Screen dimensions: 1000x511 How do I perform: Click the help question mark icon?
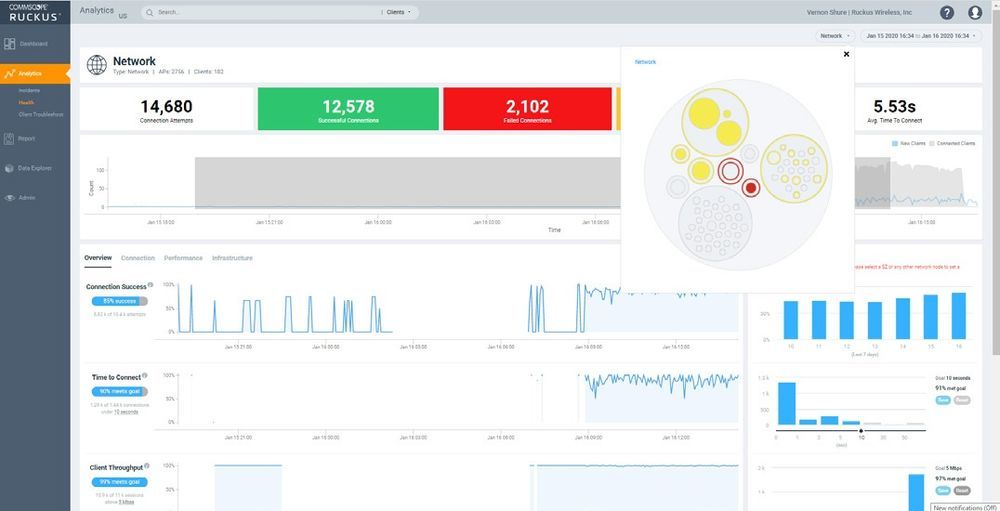coord(947,13)
